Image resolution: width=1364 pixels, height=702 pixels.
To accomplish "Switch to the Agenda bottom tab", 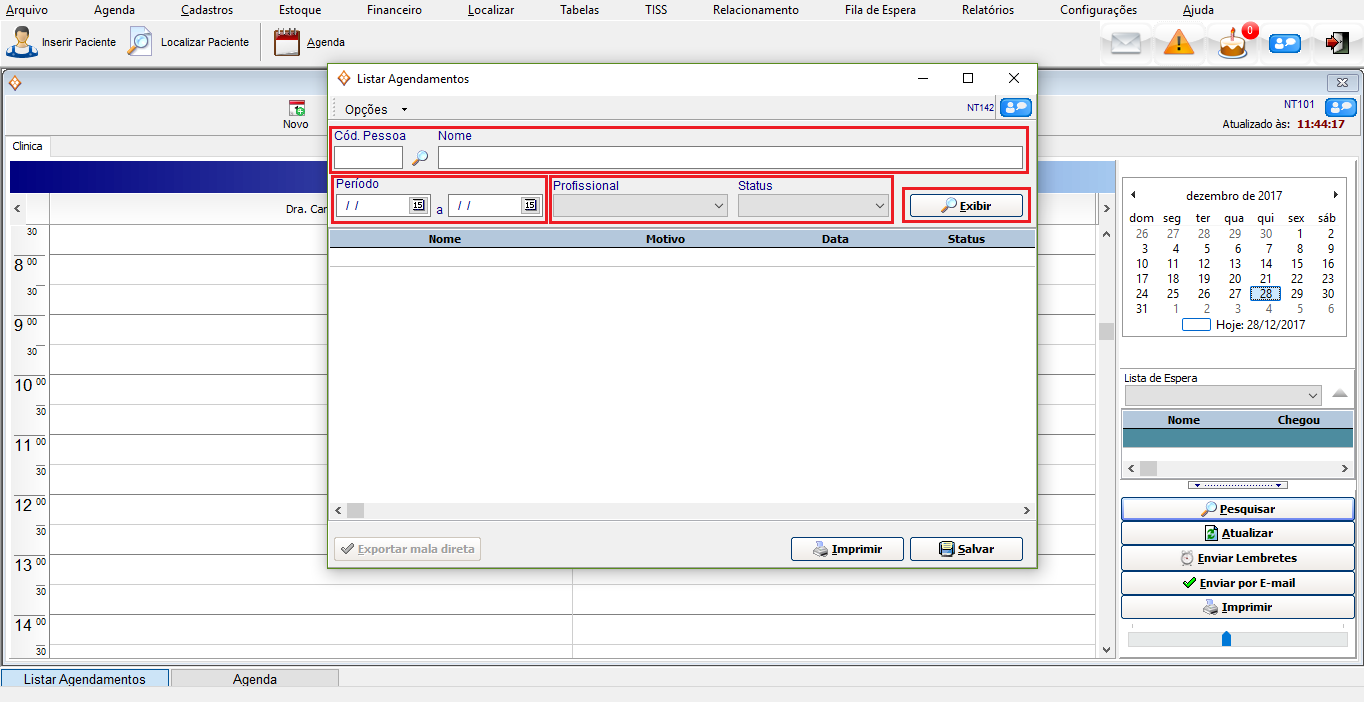I will click(x=254, y=679).
